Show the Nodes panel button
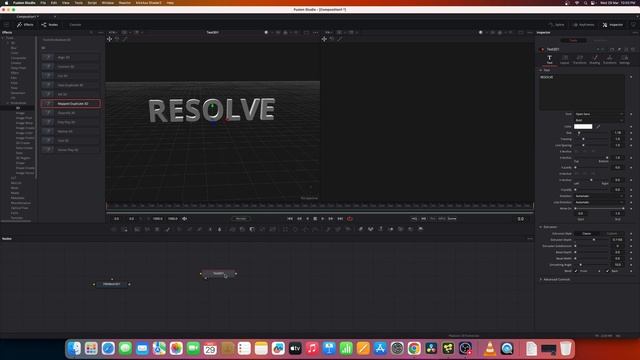Screen dimensions: 640x360 click(50, 25)
